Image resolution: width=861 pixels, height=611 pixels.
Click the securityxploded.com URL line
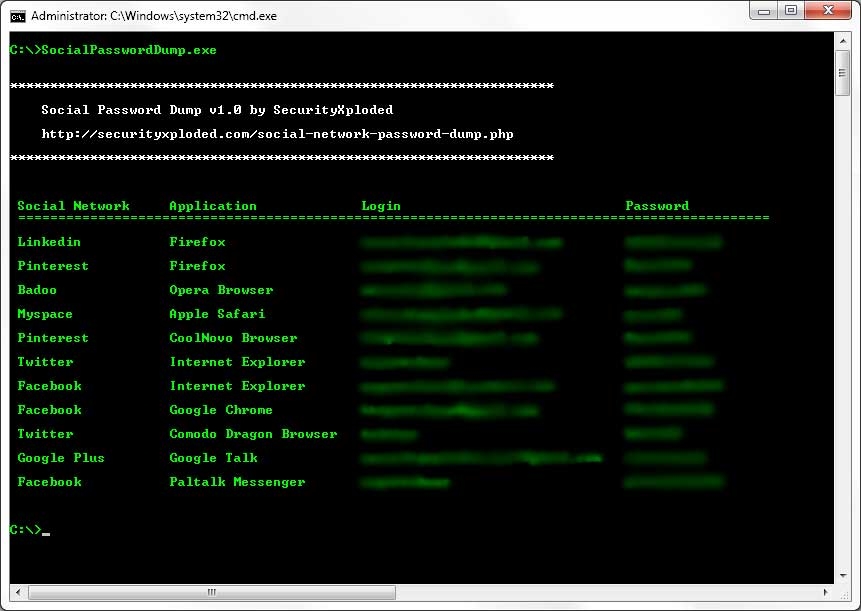(x=277, y=134)
